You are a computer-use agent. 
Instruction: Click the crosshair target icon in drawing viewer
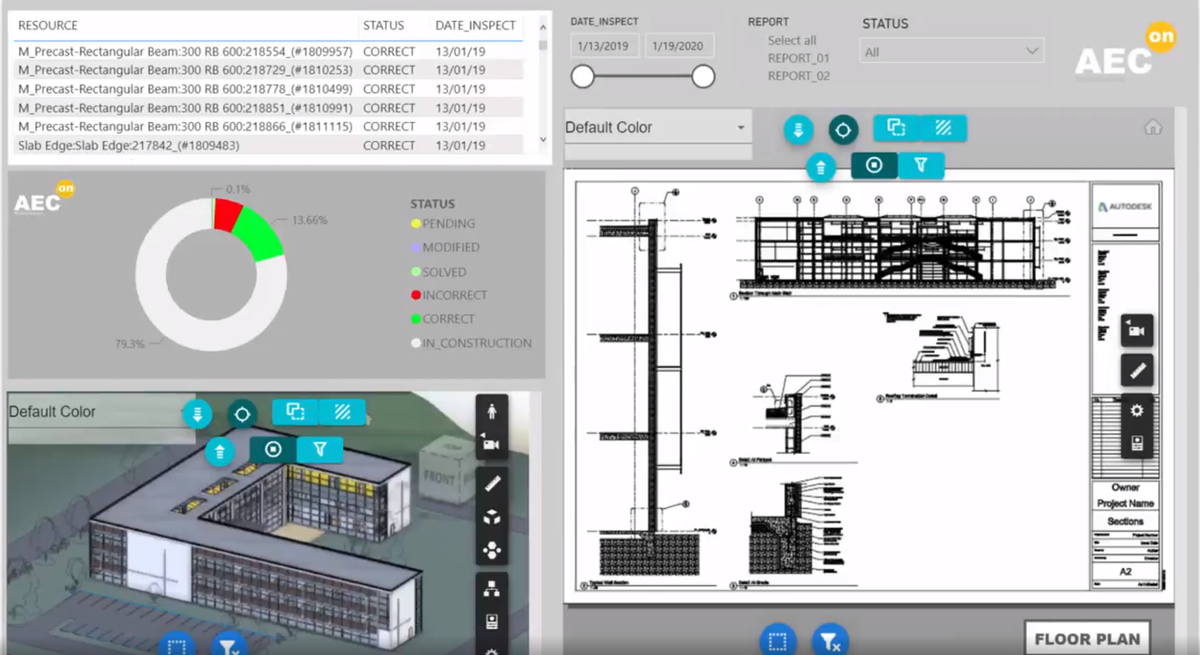click(x=843, y=129)
